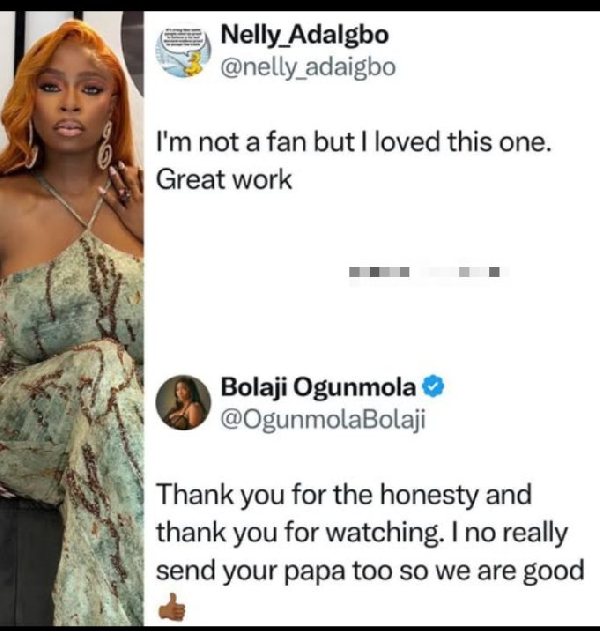The width and height of the screenshot is (600, 631).
Task: Click the ring on the woman's hand
Action: click(125, 196)
